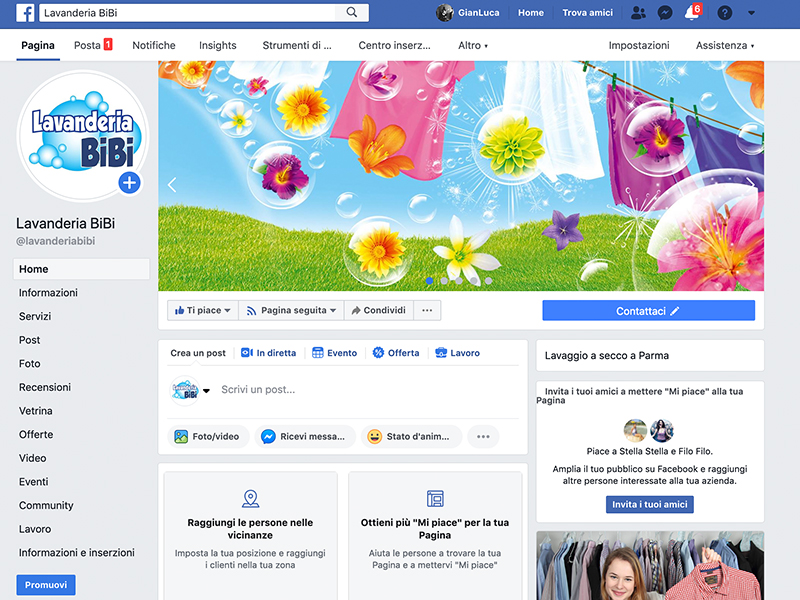Click the Facebook logo icon
This screenshot has width=800, height=600.
(x=25, y=12)
